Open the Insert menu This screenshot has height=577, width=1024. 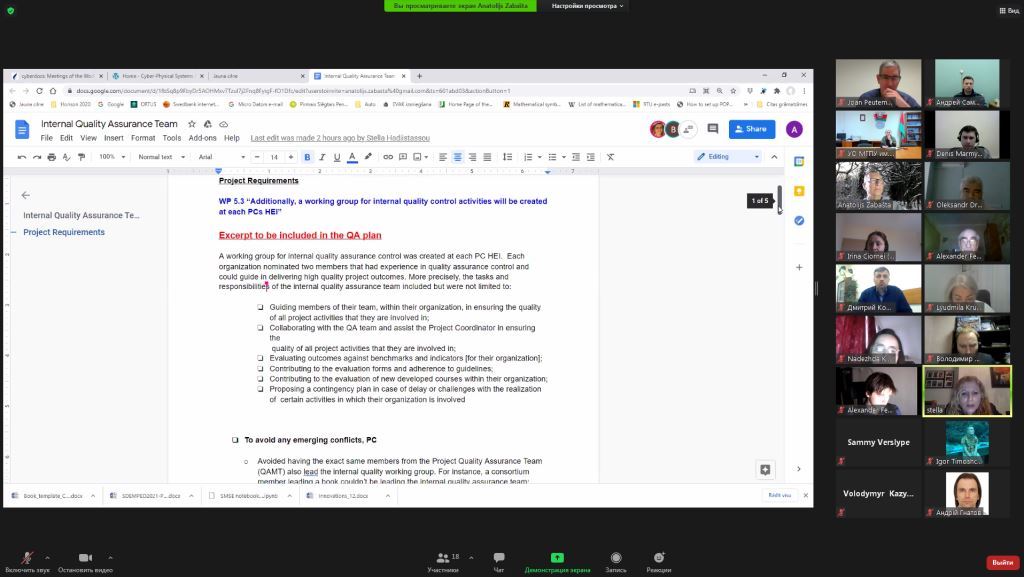[x=113, y=138]
